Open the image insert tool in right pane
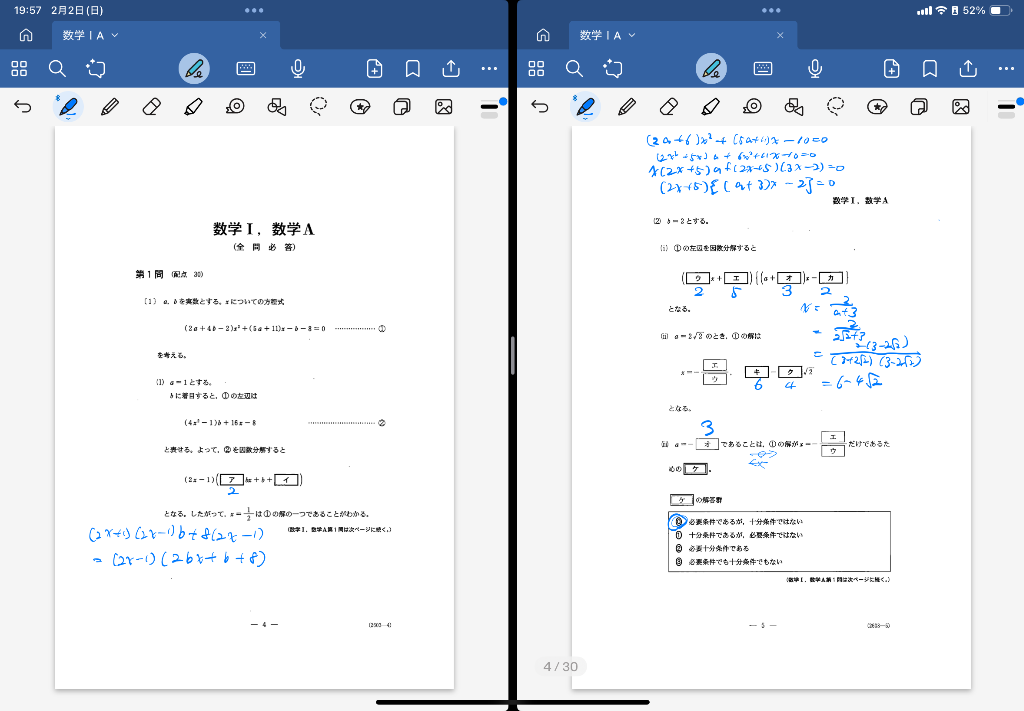This screenshot has height=711, width=1024. coord(961,106)
